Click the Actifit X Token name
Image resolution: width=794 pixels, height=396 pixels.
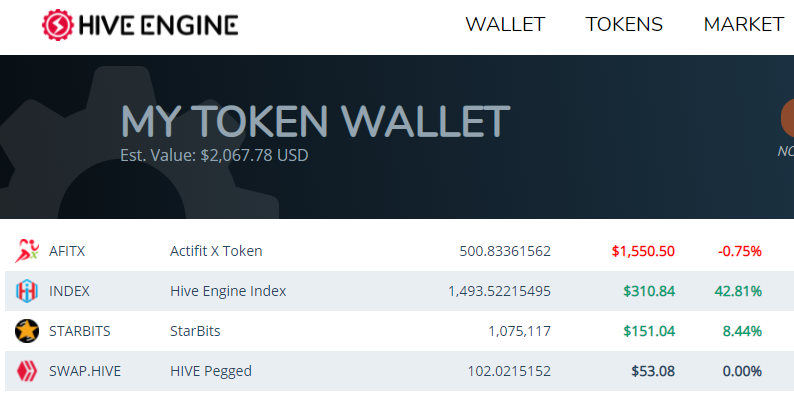click(x=216, y=251)
